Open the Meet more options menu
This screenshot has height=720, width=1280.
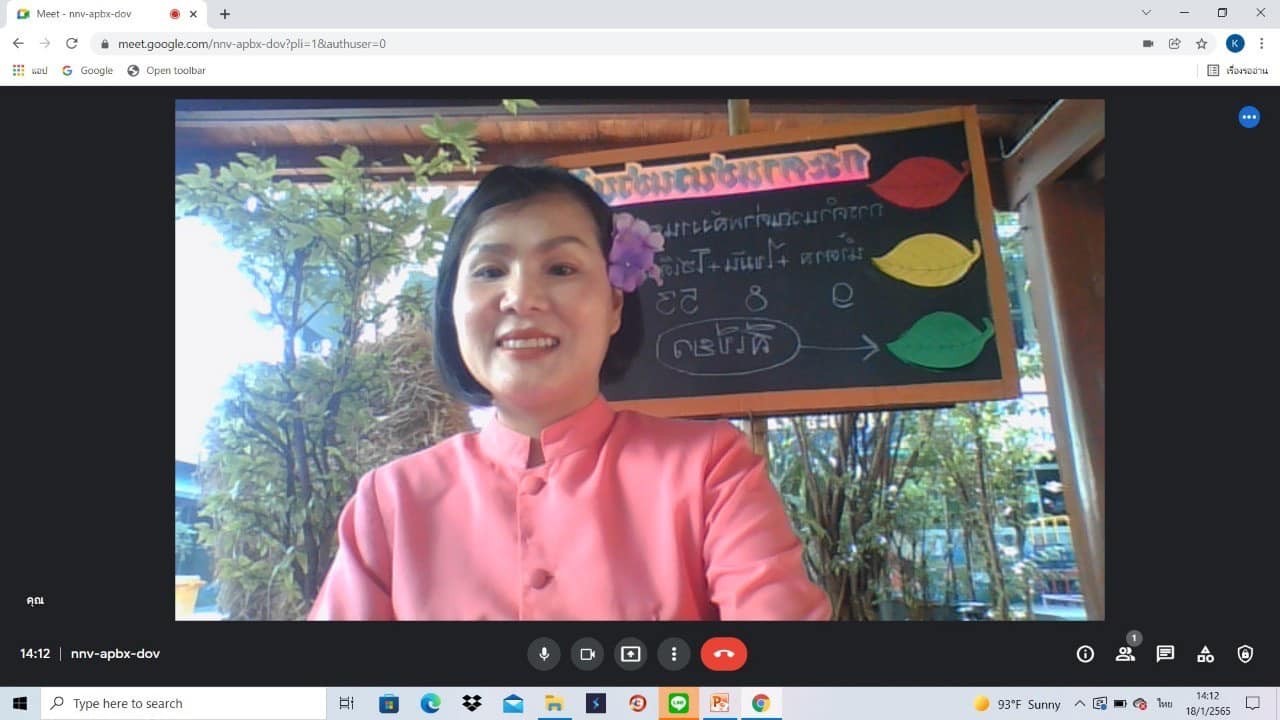tap(674, 654)
